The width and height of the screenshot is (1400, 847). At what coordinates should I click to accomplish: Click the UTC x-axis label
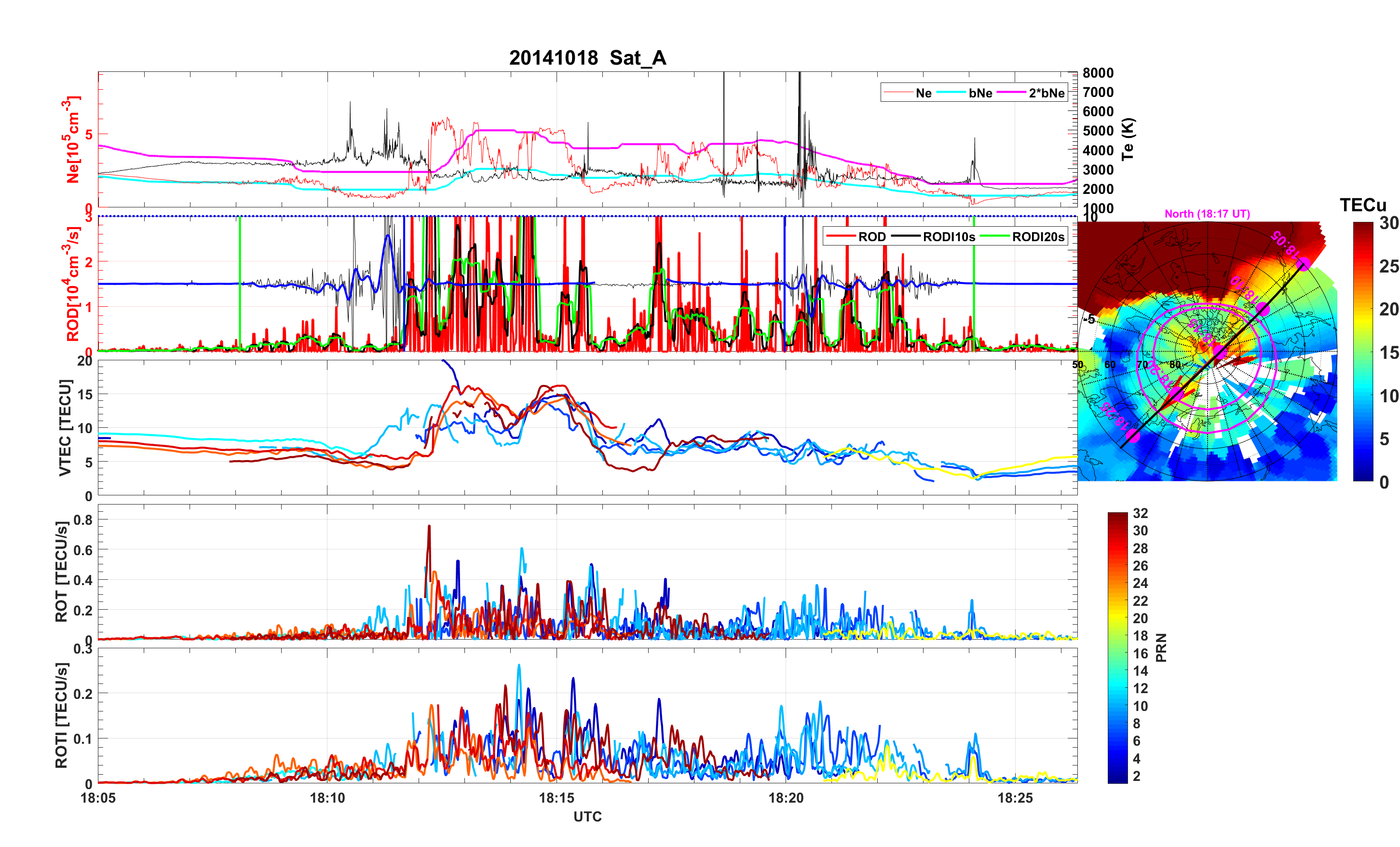pos(587,816)
